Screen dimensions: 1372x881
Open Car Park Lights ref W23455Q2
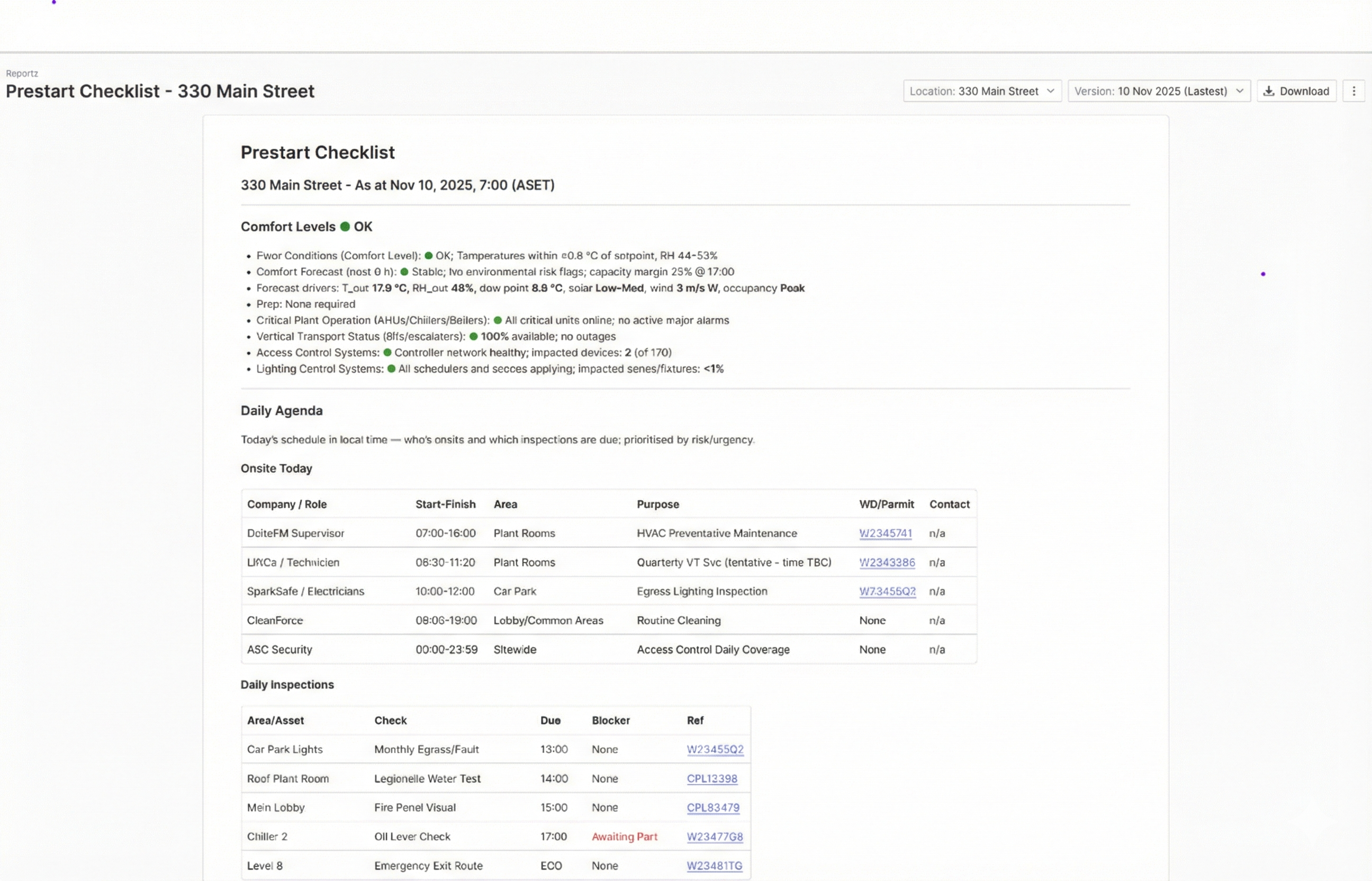tap(715, 749)
